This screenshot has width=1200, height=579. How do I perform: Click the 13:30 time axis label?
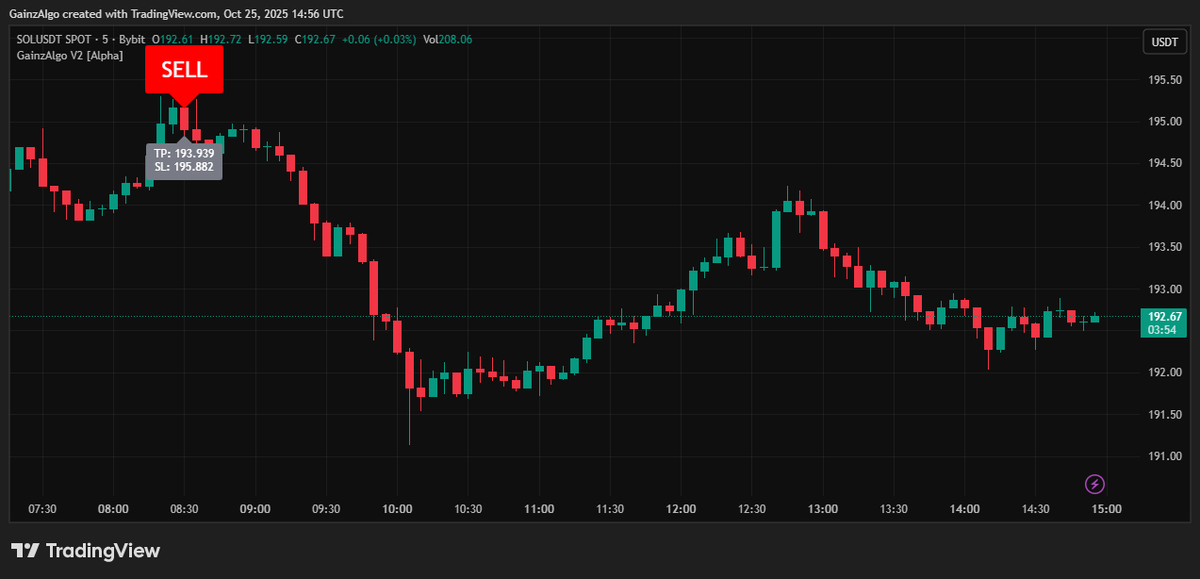[x=894, y=509]
